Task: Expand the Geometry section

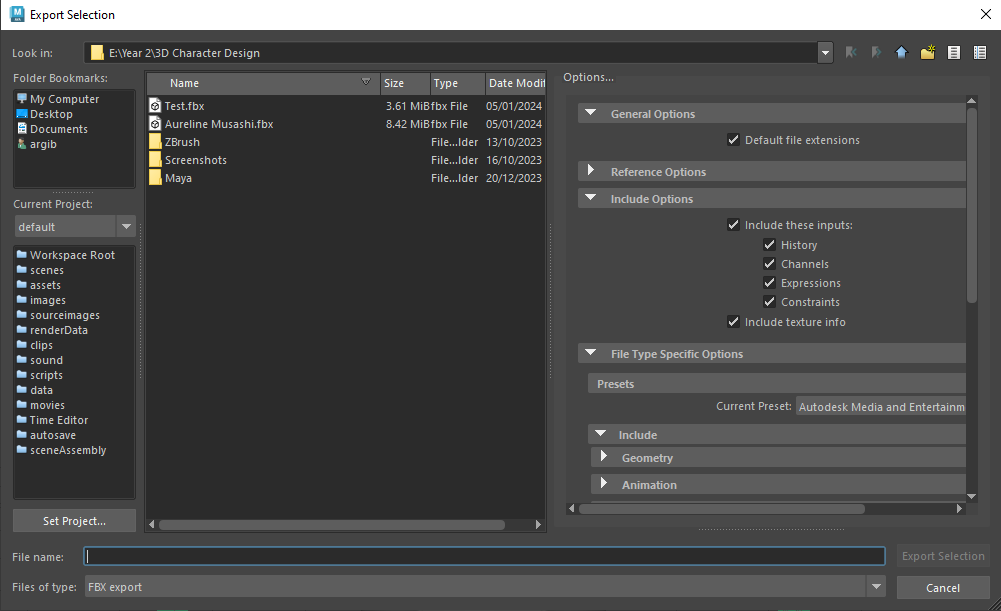Action: point(603,458)
